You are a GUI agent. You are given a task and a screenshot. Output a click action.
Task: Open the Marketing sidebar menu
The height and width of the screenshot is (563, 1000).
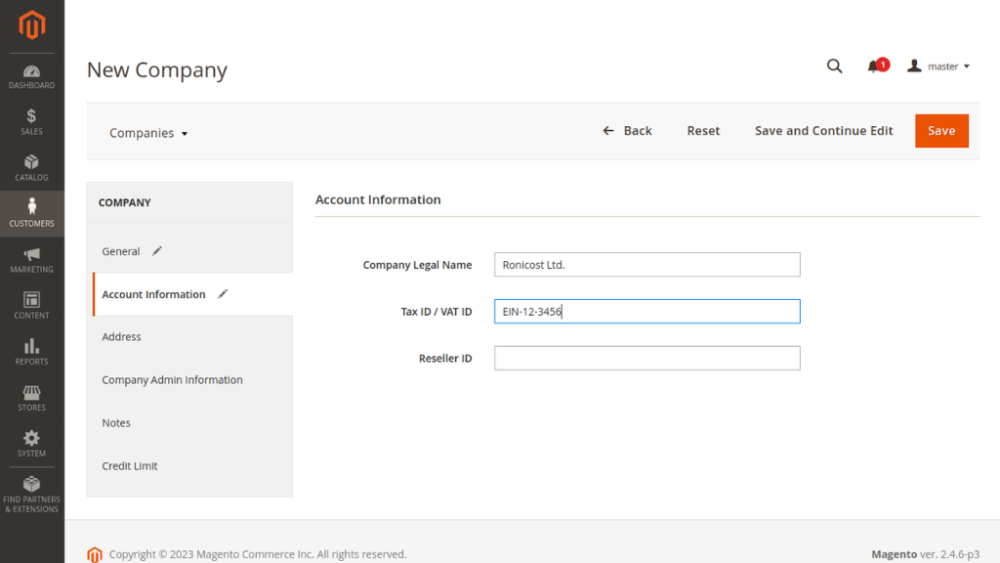[32, 260]
